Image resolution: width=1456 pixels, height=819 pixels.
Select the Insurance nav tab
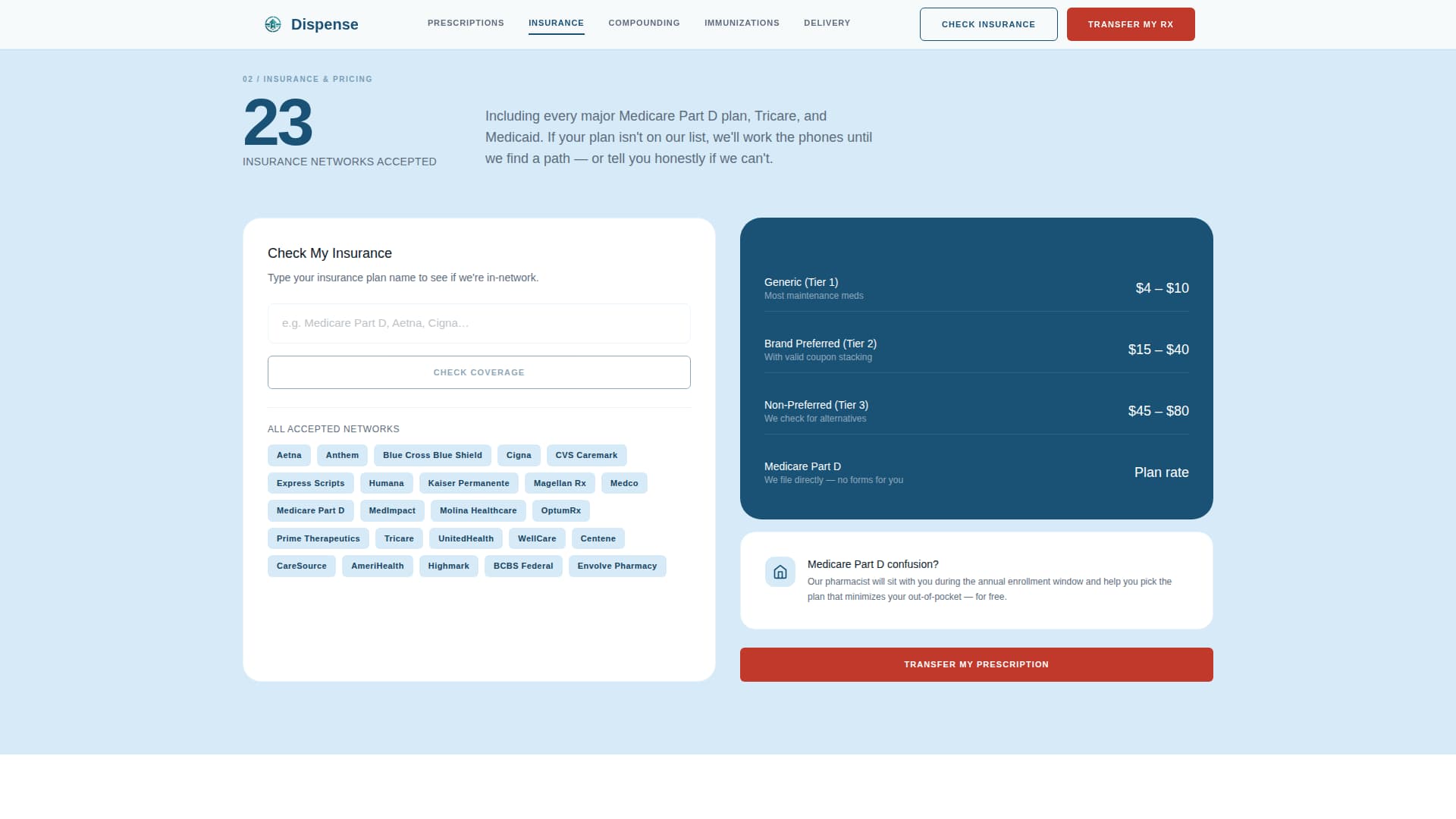556,23
